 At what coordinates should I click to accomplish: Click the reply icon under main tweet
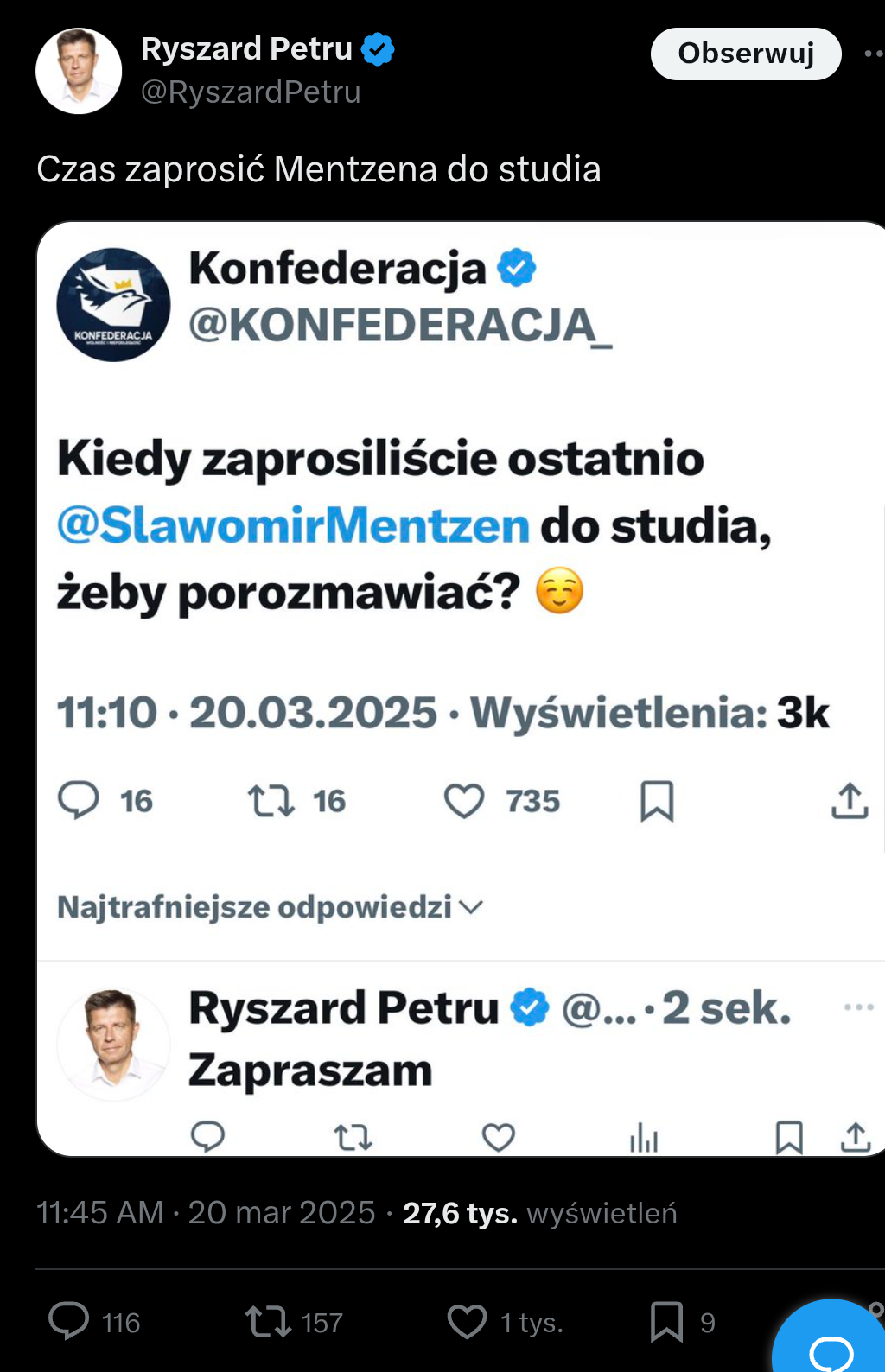click(x=69, y=1321)
